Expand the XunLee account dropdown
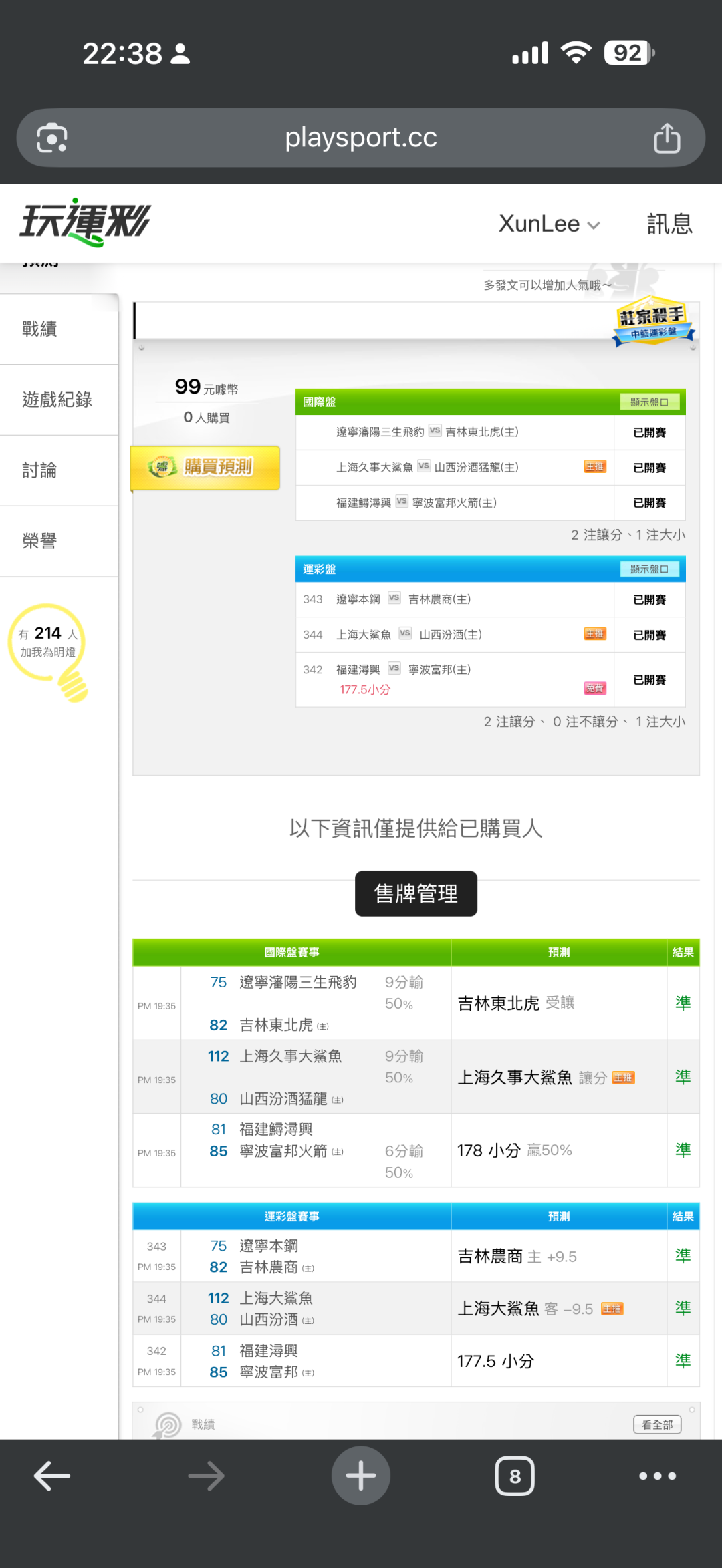722x1568 pixels. pyautogui.click(x=549, y=224)
